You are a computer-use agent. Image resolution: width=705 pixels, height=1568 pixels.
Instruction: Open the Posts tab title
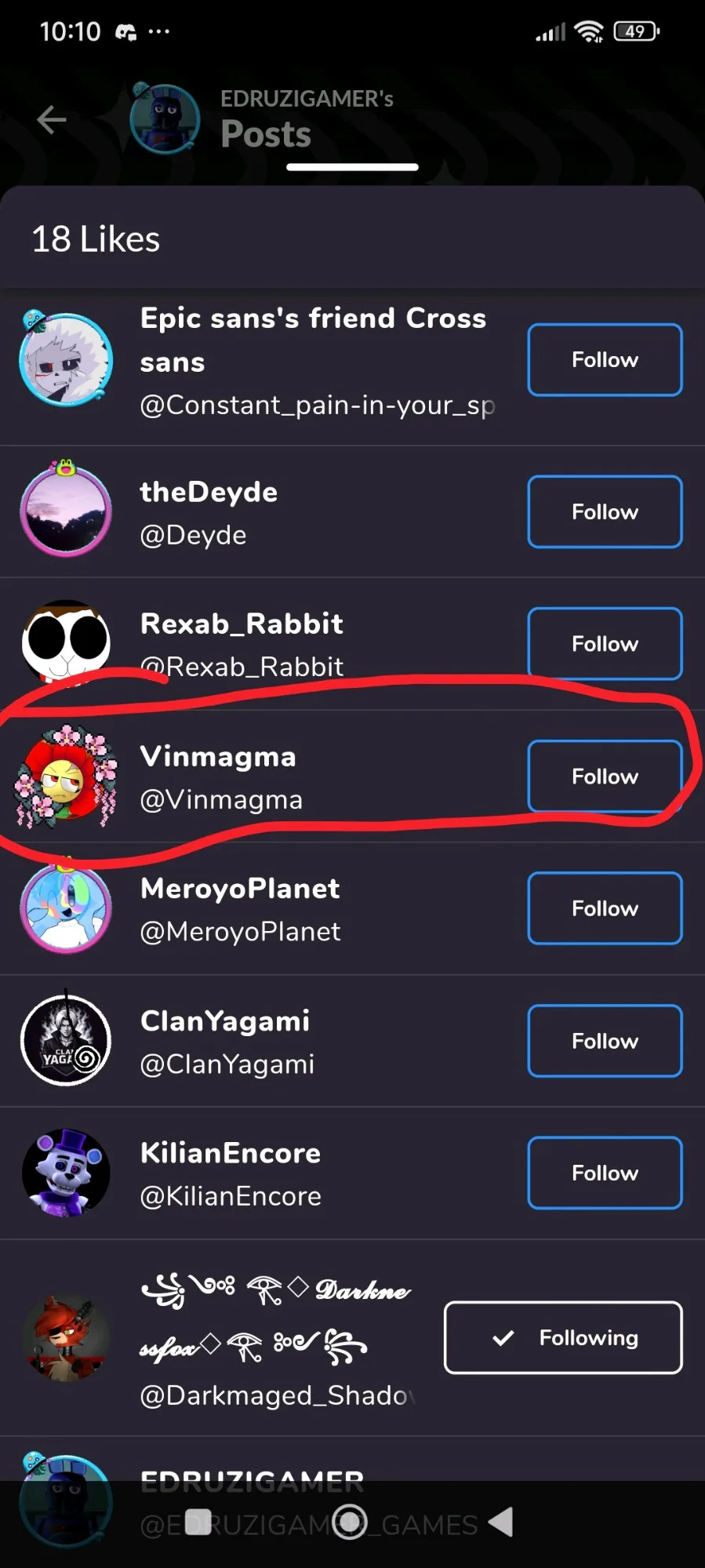click(266, 134)
